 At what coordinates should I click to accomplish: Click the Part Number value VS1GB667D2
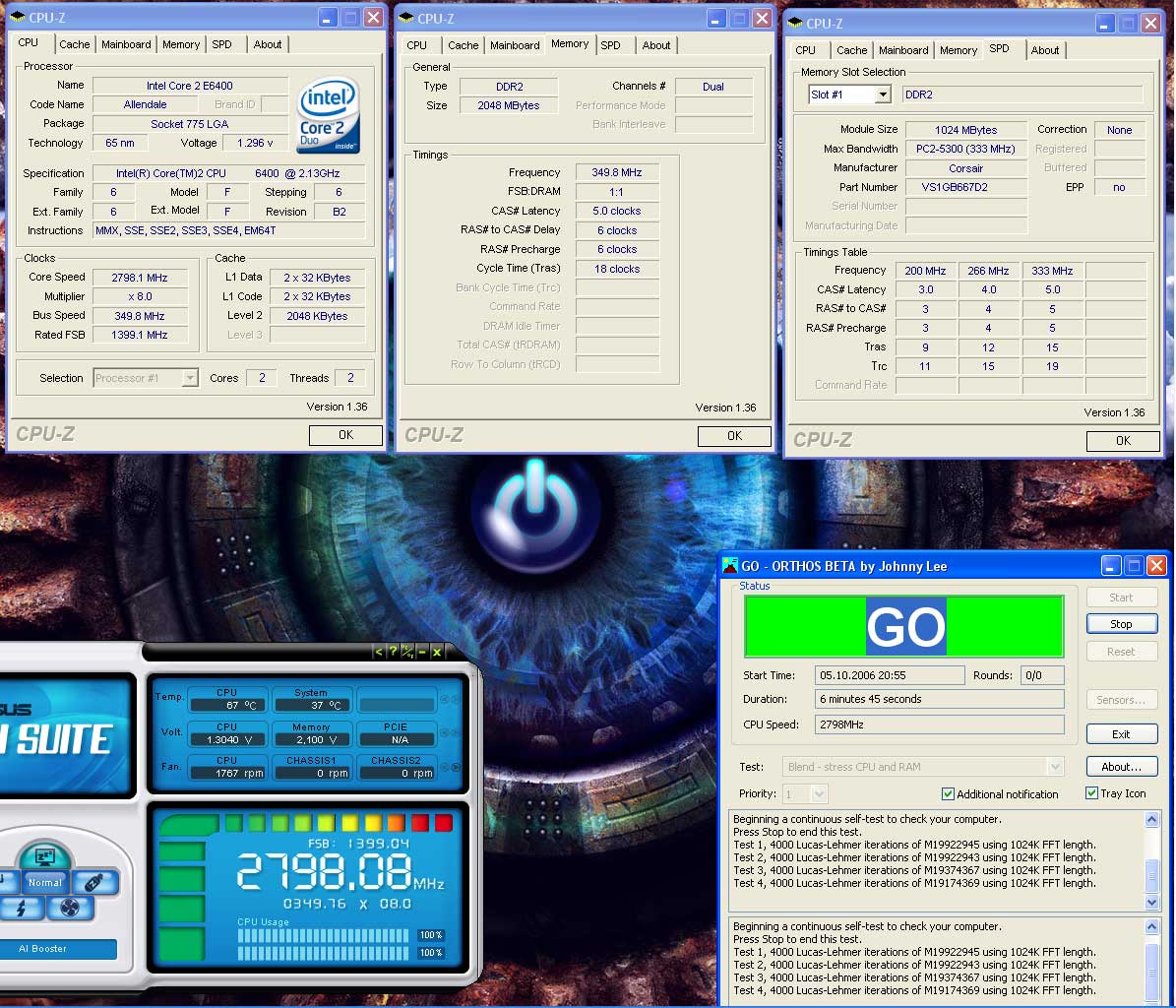coord(966,187)
